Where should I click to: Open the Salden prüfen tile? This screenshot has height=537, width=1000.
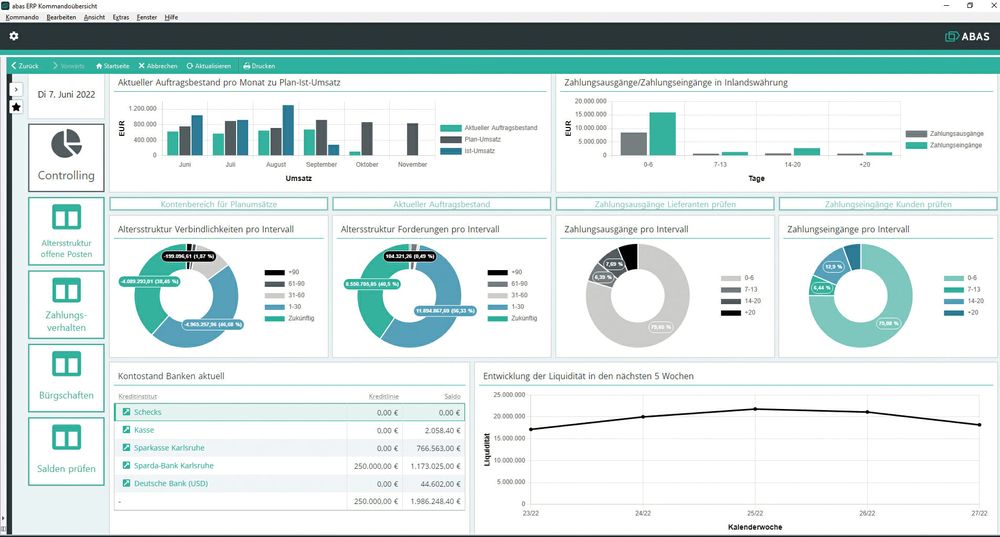point(66,451)
